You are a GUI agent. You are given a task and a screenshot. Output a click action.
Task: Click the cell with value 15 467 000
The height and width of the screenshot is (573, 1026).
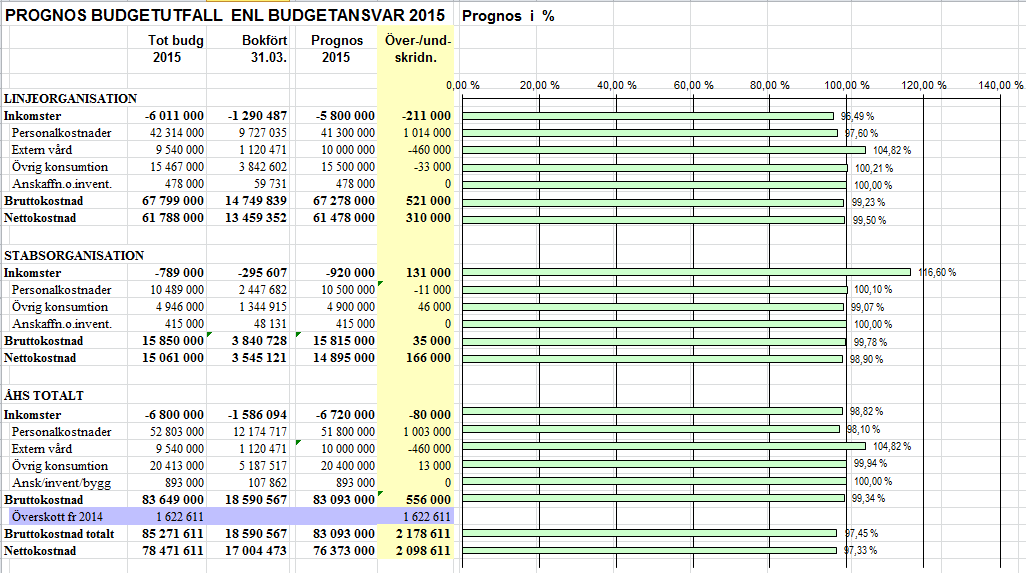pyautogui.click(x=177, y=167)
